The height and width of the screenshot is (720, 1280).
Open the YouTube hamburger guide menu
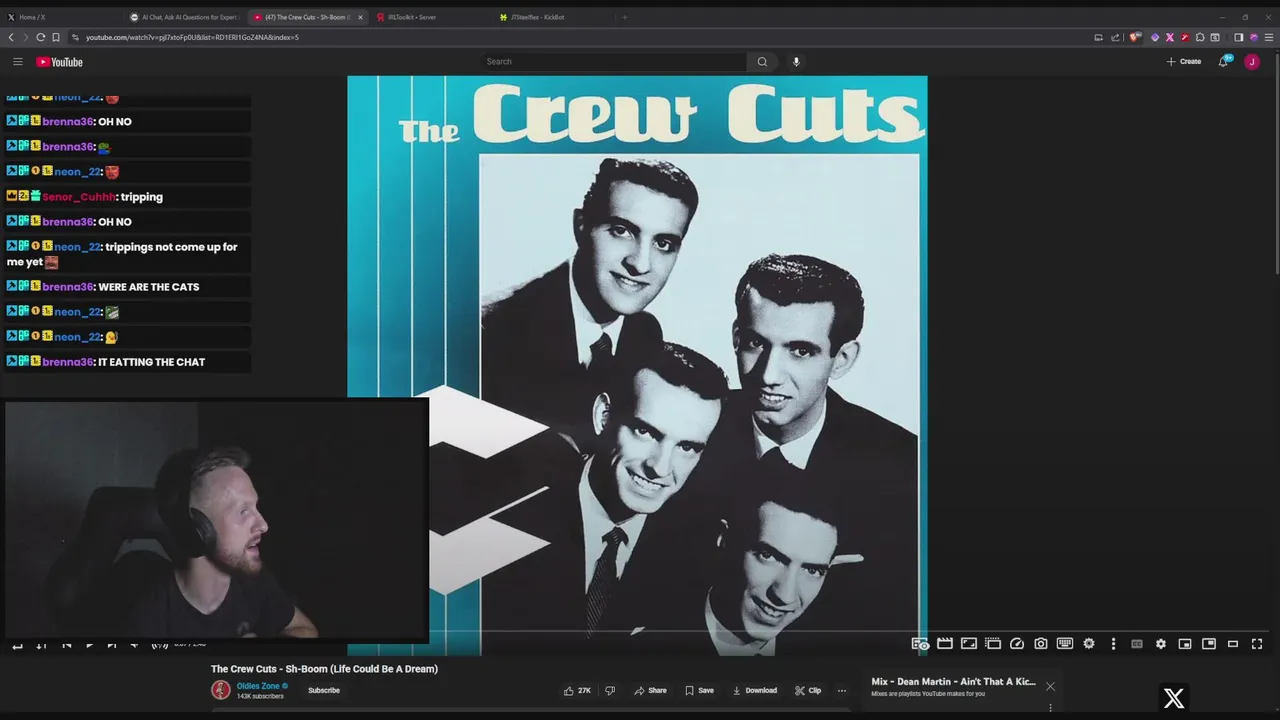[x=17, y=62]
